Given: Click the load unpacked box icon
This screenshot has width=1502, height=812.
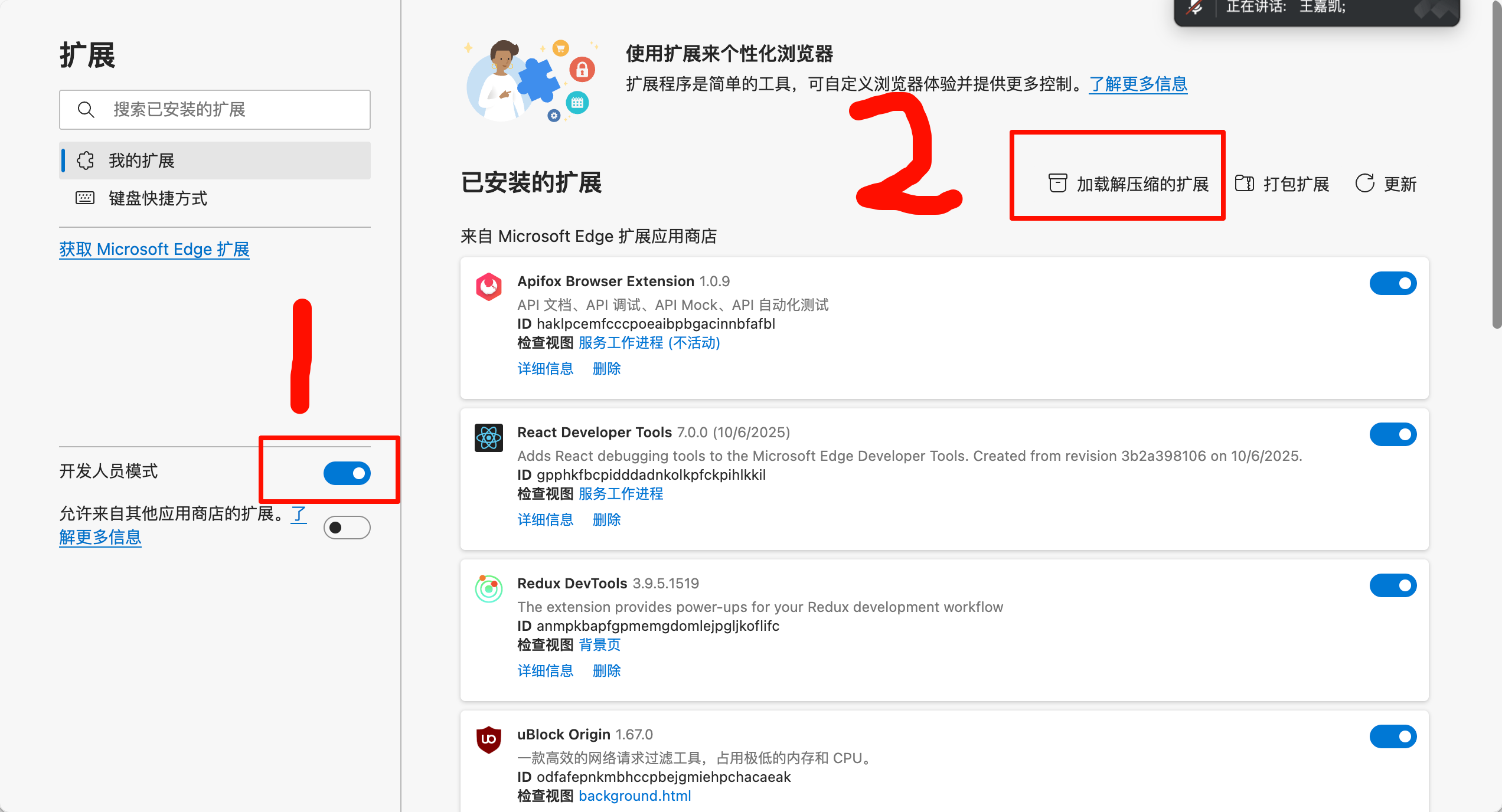Looking at the screenshot, I should pyautogui.click(x=1057, y=184).
